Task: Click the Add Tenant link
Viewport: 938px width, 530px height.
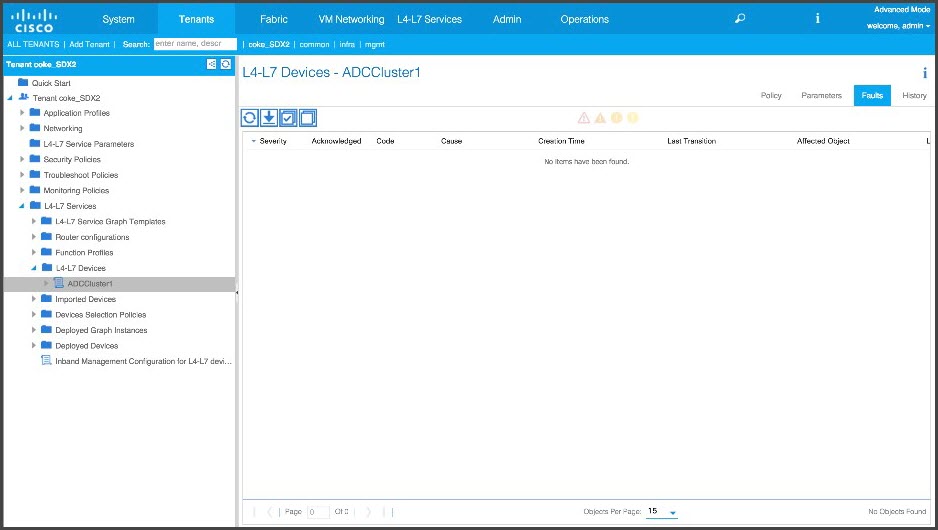Action: click(89, 44)
